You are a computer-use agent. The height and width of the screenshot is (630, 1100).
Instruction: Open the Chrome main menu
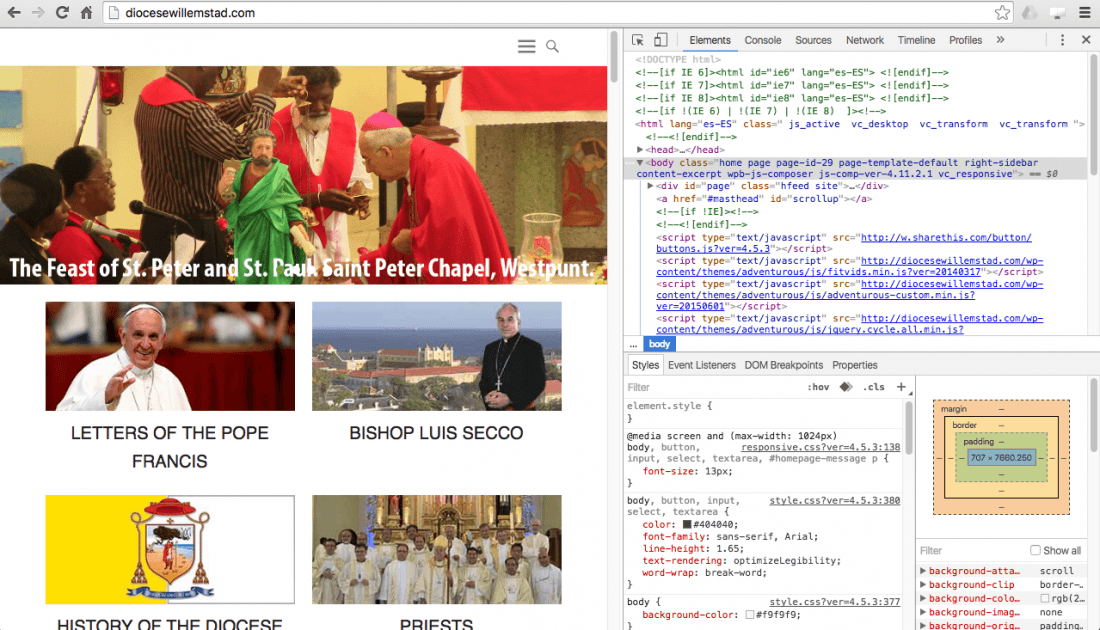[1085, 13]
